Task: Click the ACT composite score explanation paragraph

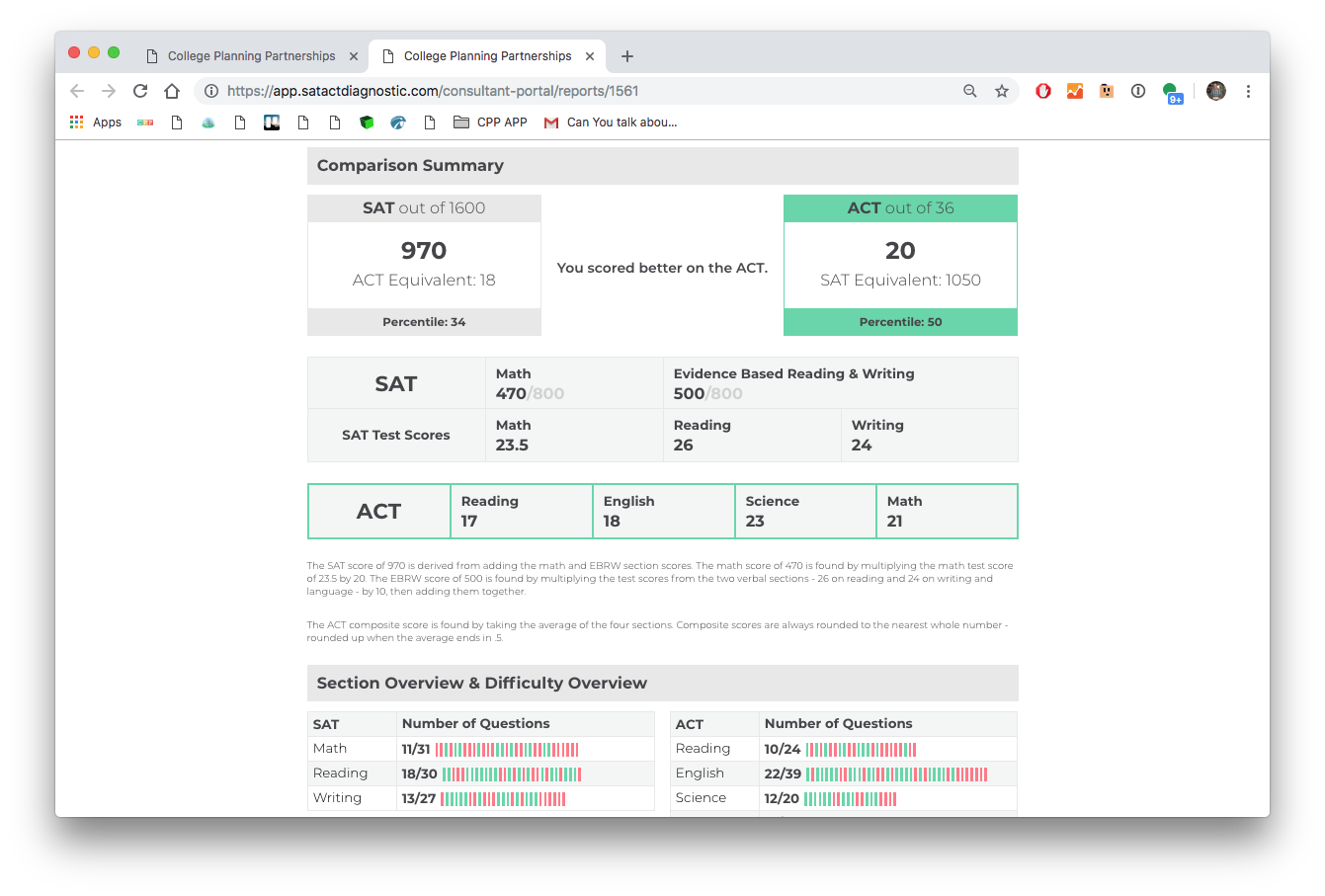Action: pos(657,631)
